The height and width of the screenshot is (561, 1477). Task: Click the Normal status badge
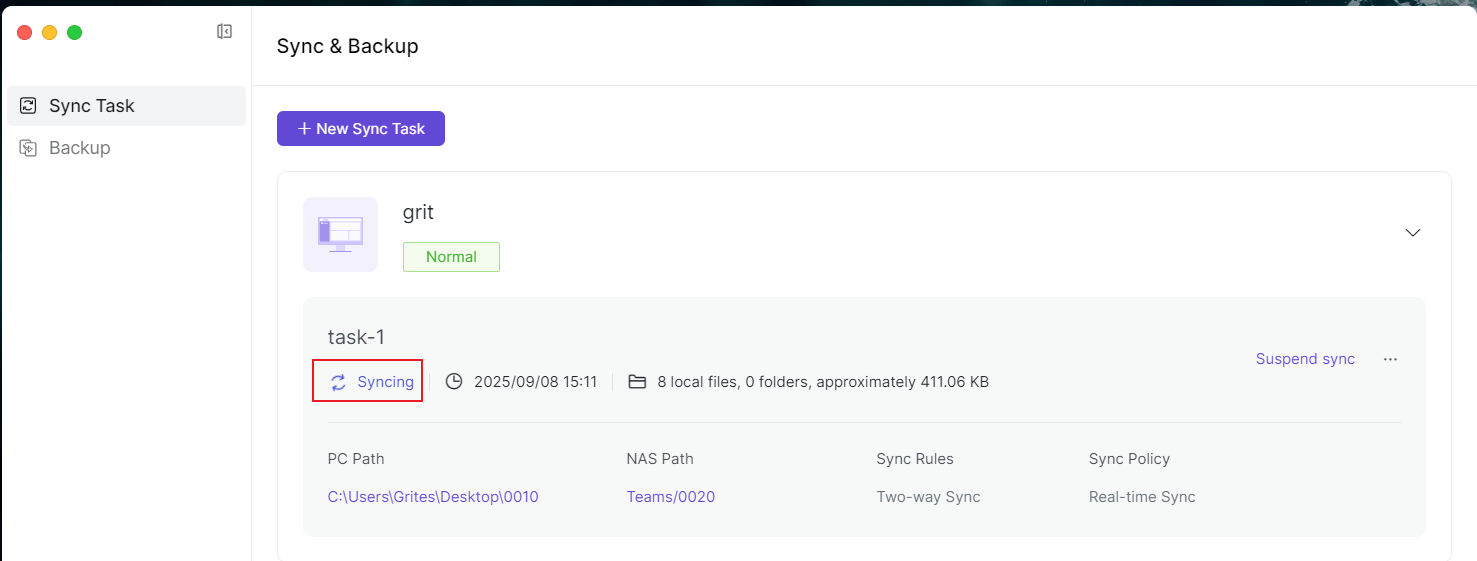tap(451, 257)
